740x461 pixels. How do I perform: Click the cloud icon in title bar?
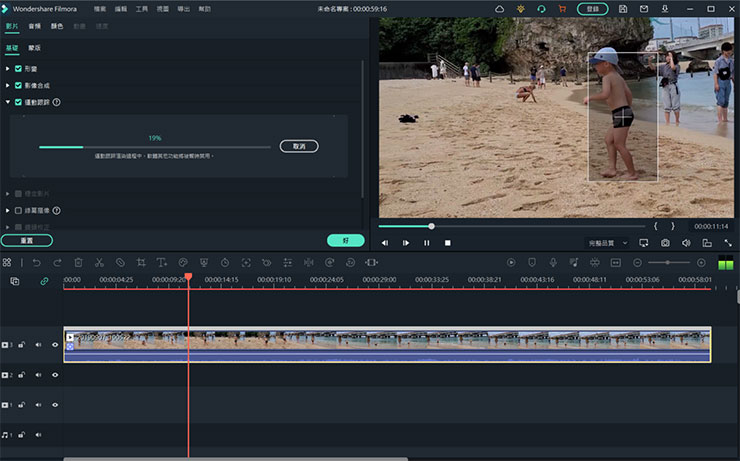point(500,8)
